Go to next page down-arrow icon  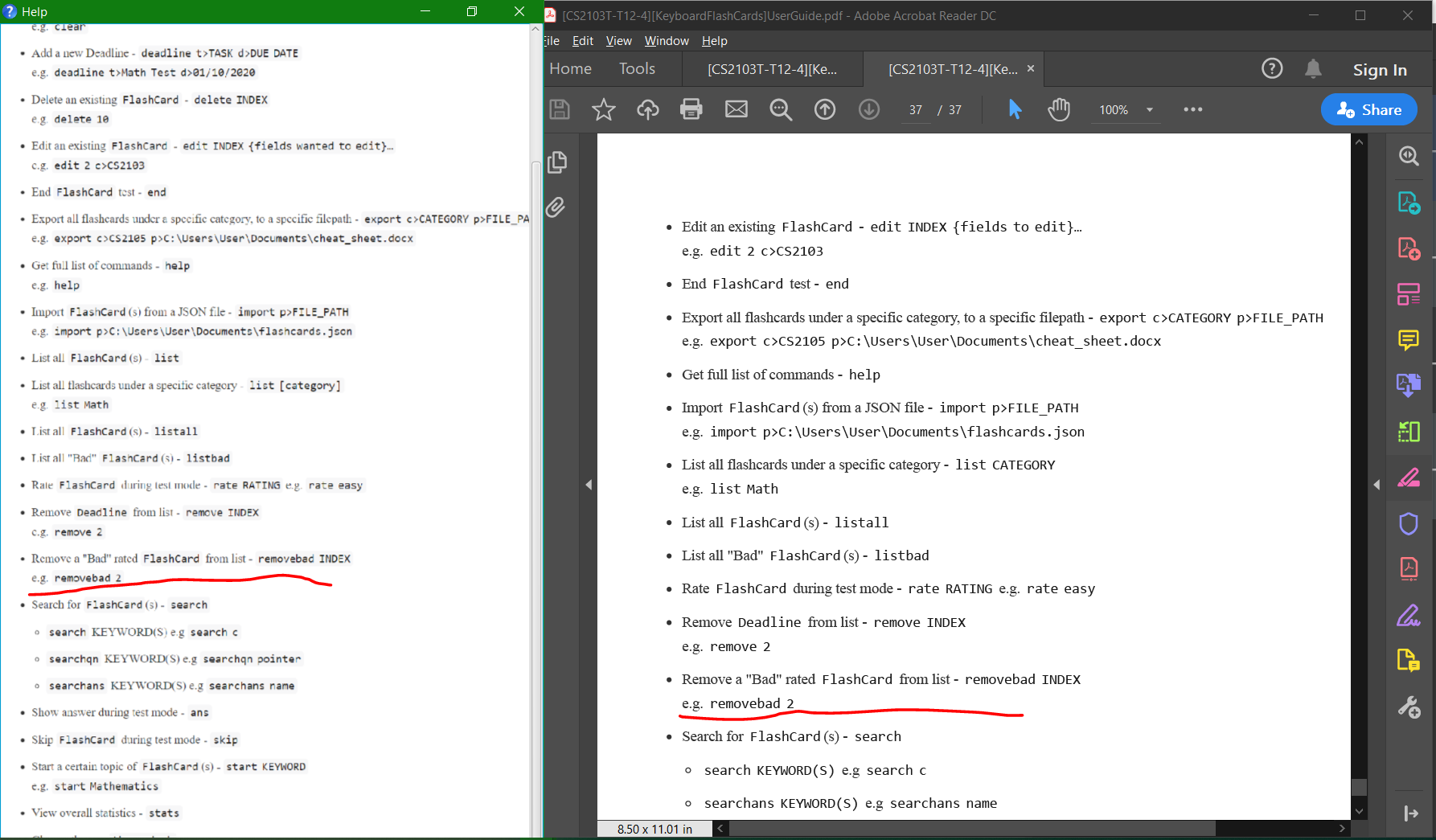tap(869, 109)
